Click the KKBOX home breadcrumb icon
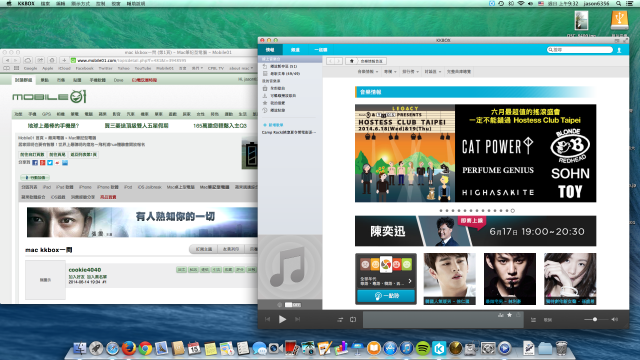Viewport: 640px width, 360px height. [x=352, y=61]
